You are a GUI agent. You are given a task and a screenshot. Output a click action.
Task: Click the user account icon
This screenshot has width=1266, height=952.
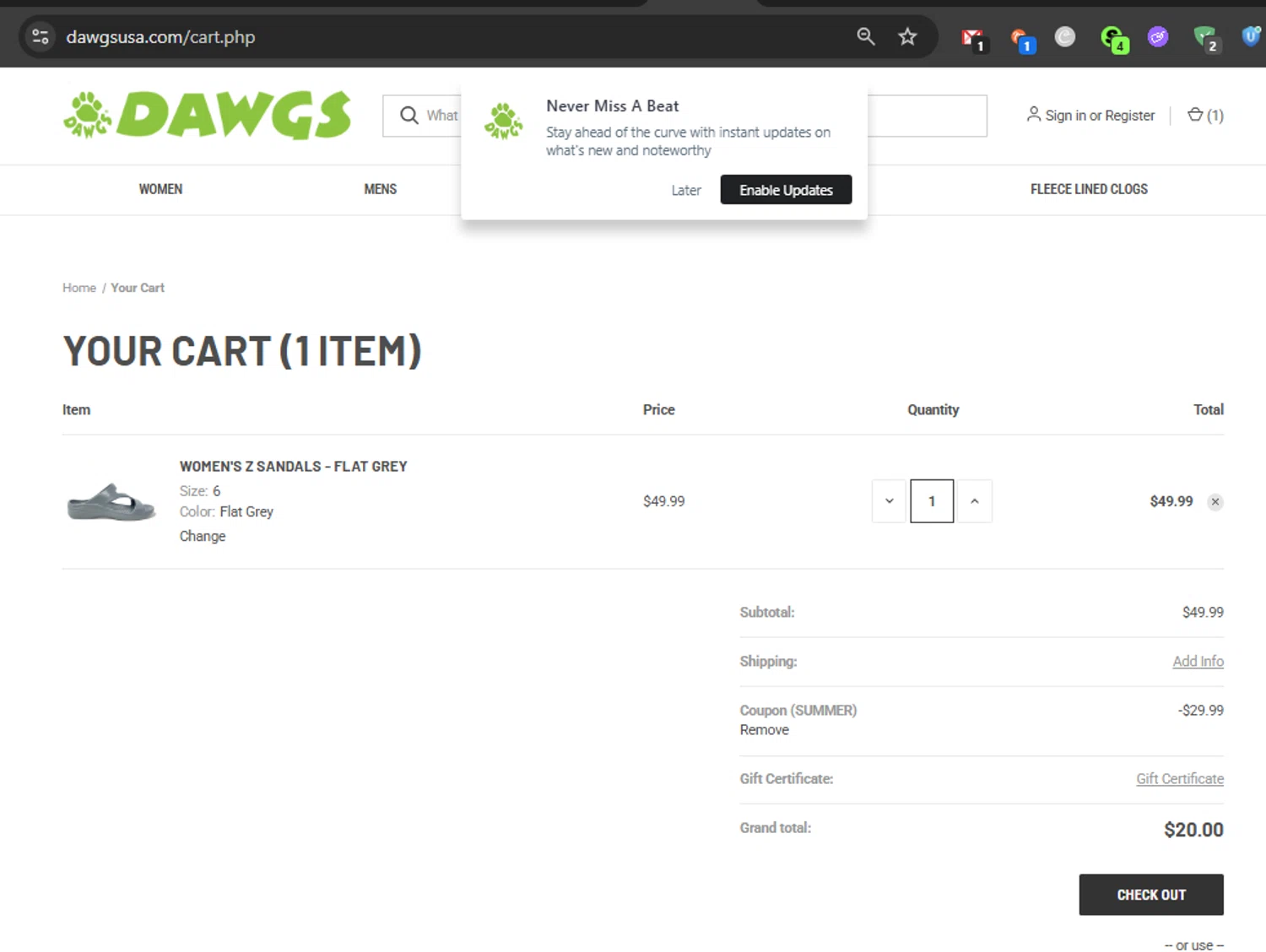pyautogui.click(x=1033, y=114)
